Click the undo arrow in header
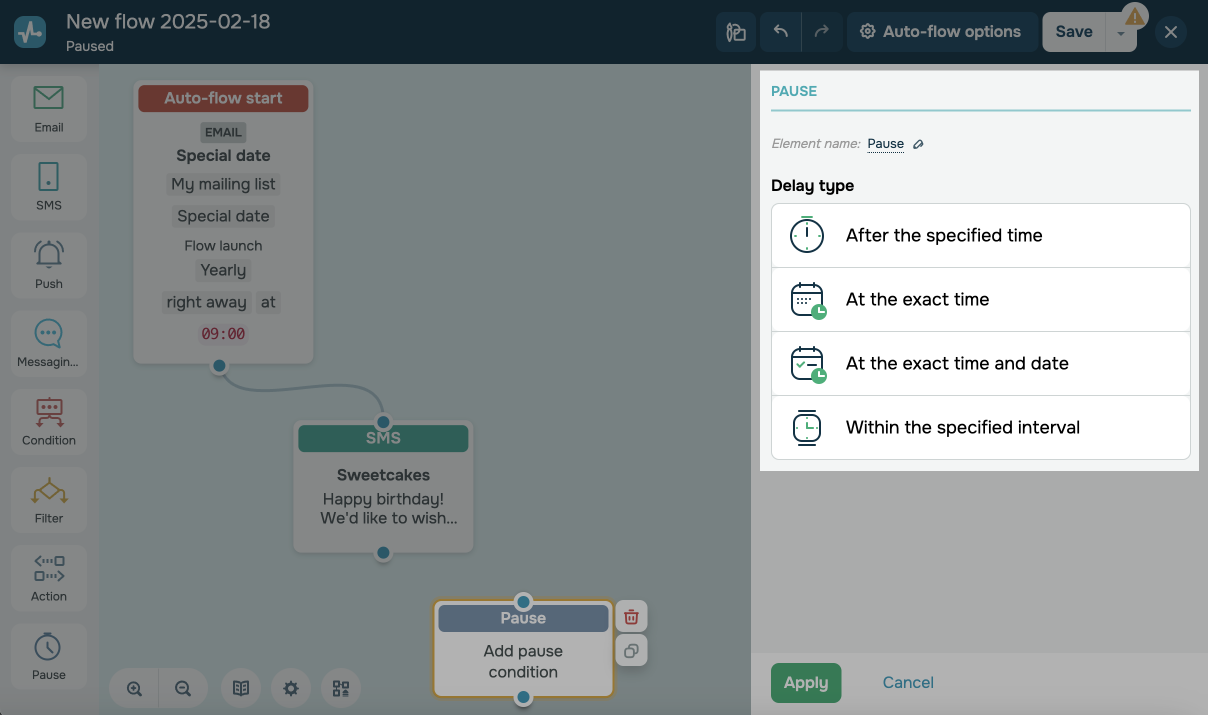 click(781, 32)
